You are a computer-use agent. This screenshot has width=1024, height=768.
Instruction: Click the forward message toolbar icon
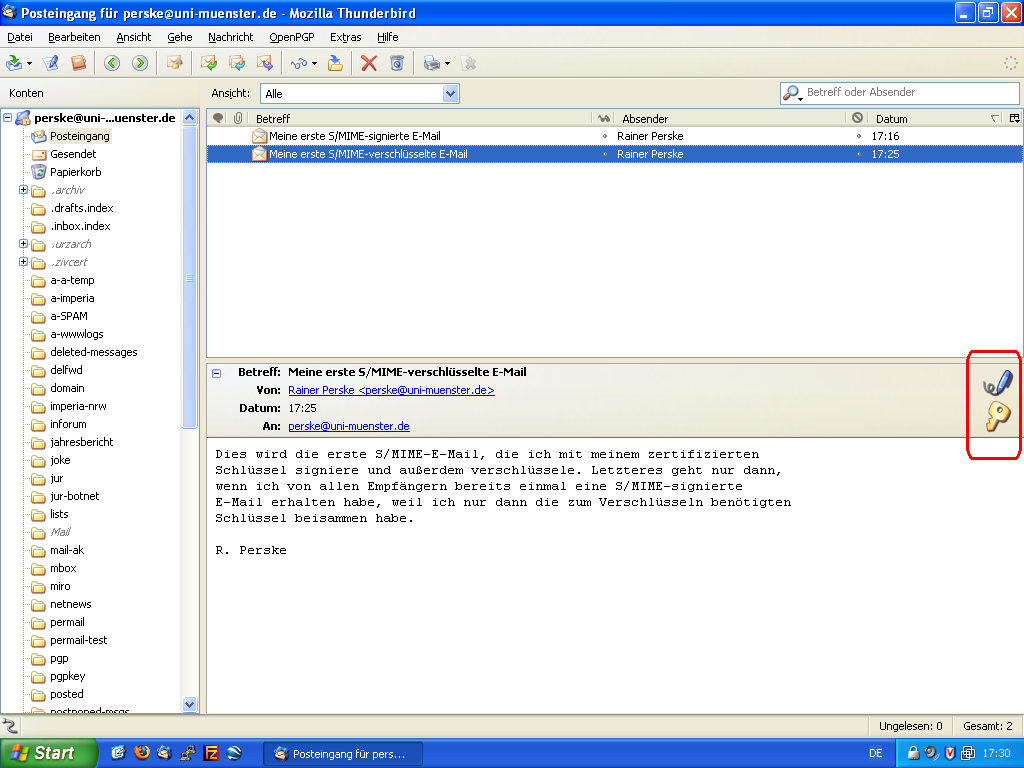(265, 63)
